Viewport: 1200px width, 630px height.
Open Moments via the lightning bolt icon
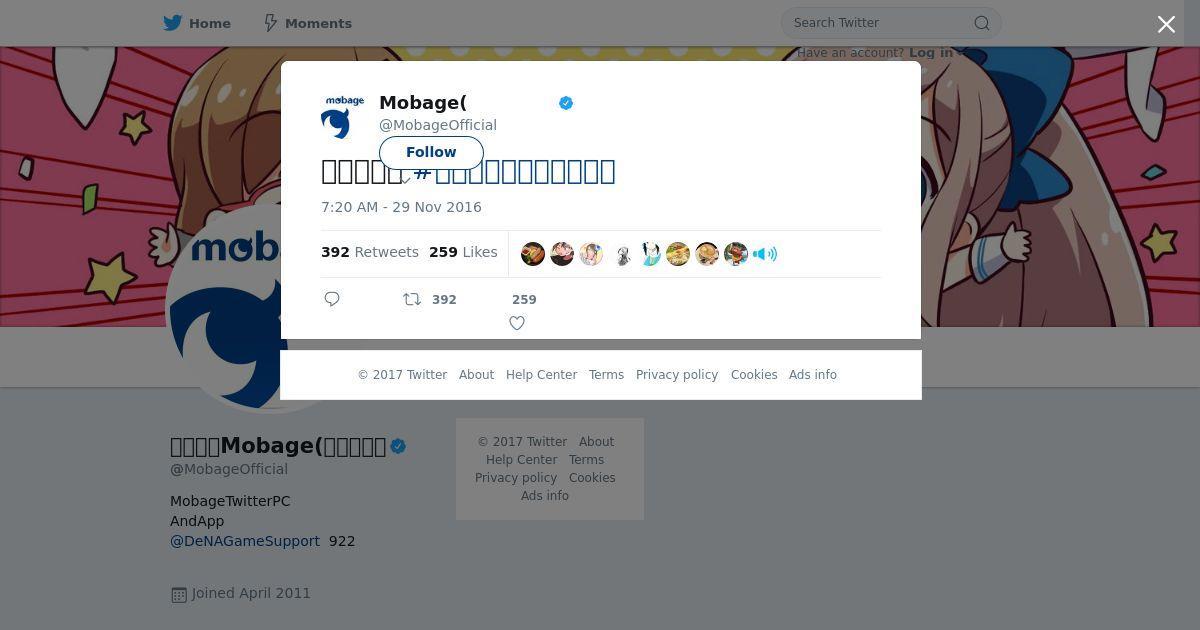(x=270, y=23)
